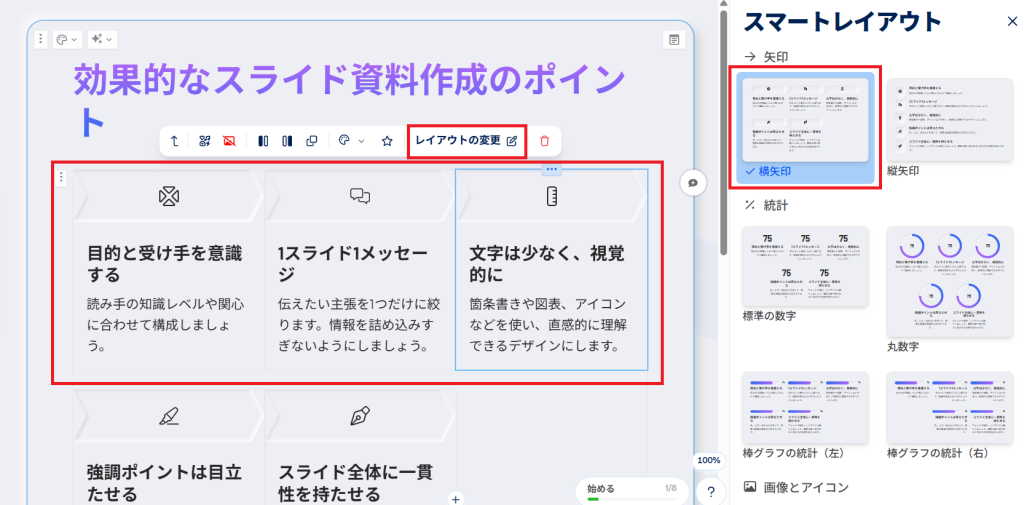Open the card theme palette dropdown
Viewport: 1024px width, 505px height.
click(67, 40)
